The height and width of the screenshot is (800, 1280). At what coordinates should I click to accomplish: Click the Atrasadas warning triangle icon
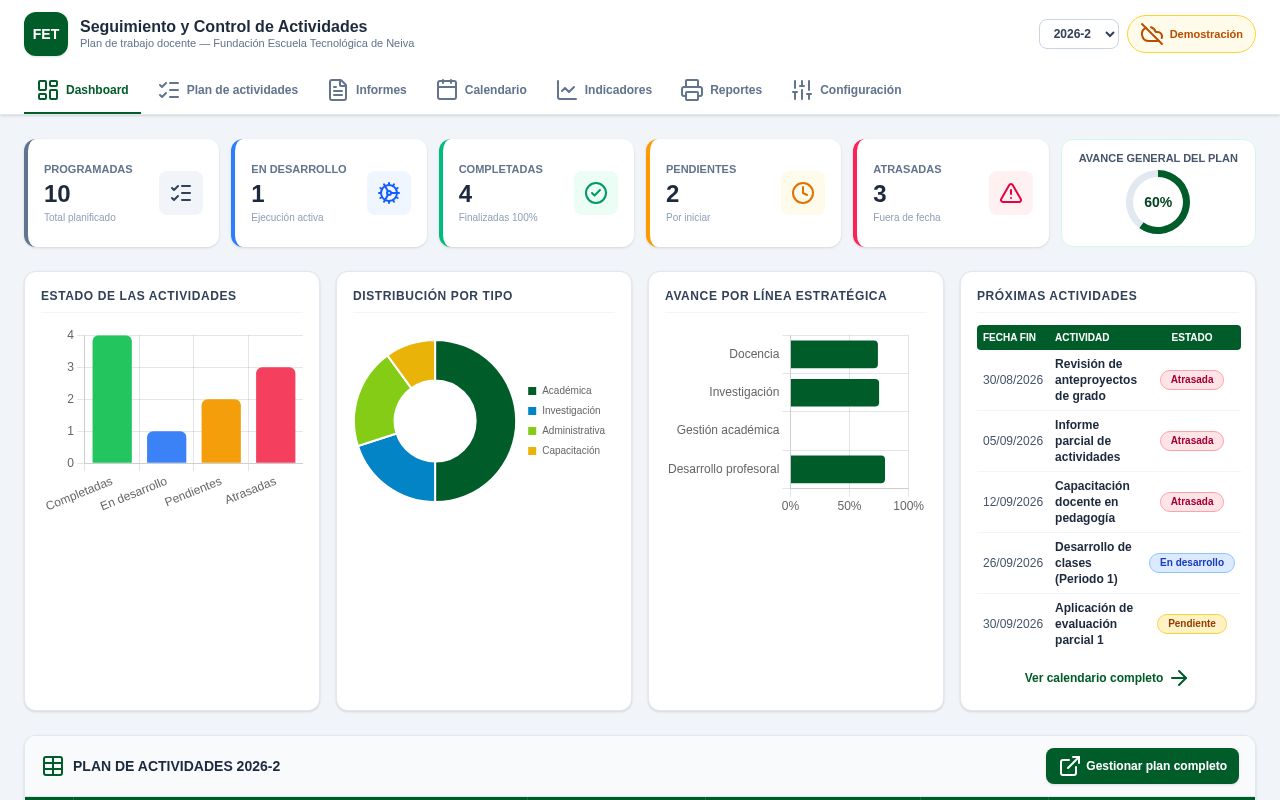click(x=1011, y=193)
